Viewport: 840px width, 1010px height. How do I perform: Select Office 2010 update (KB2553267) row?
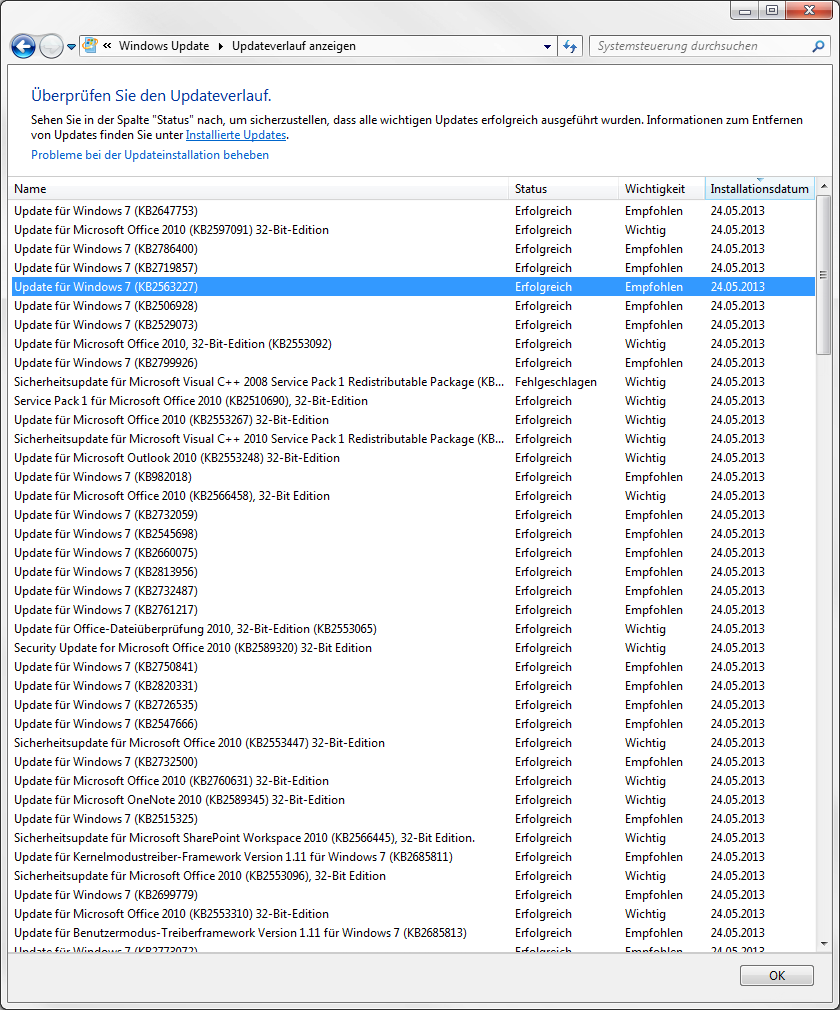pyautogui.click(x=414, y=420)
